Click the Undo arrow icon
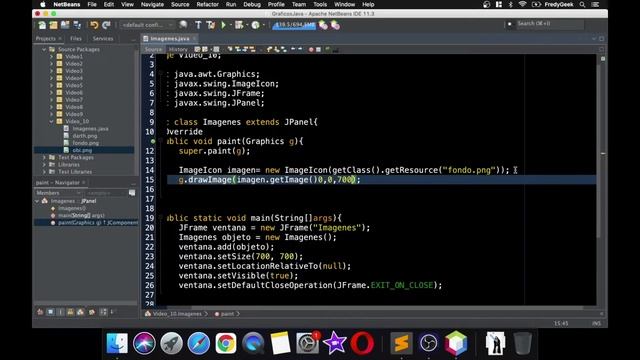This screenshot has height=360, width=640. tap(94, 25)
